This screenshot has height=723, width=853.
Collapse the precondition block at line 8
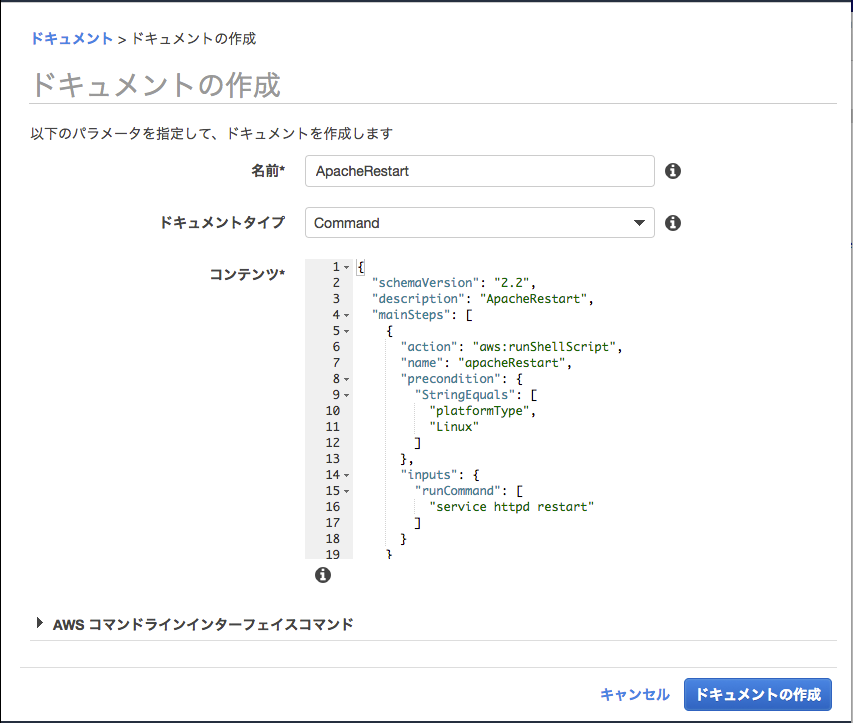coord(346,379)
